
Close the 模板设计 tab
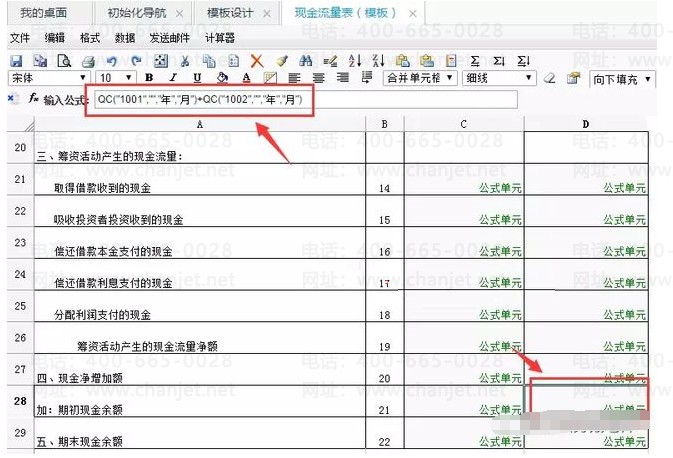[x=267, y=14]
